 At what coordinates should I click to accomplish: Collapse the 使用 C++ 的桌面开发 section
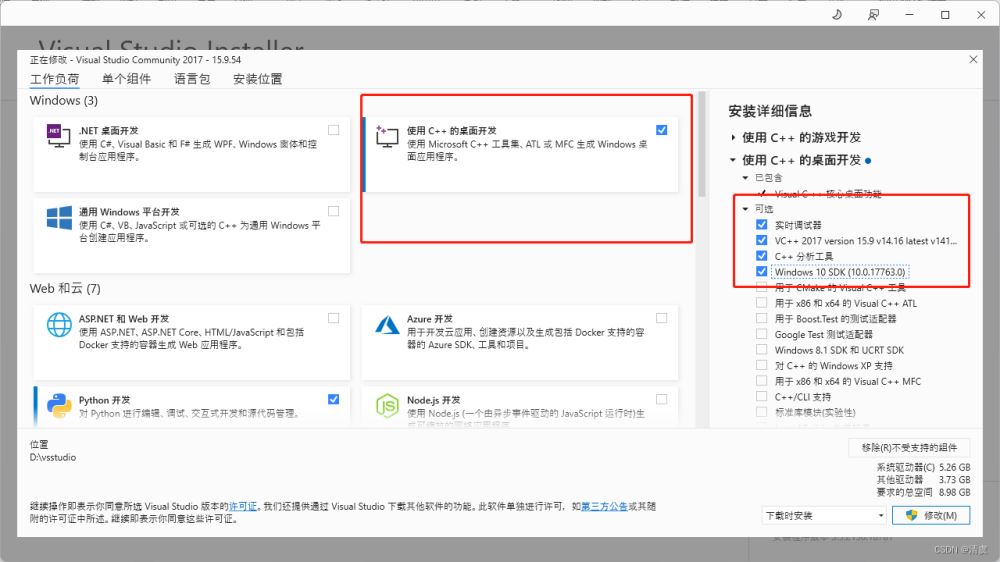(733, 160)
